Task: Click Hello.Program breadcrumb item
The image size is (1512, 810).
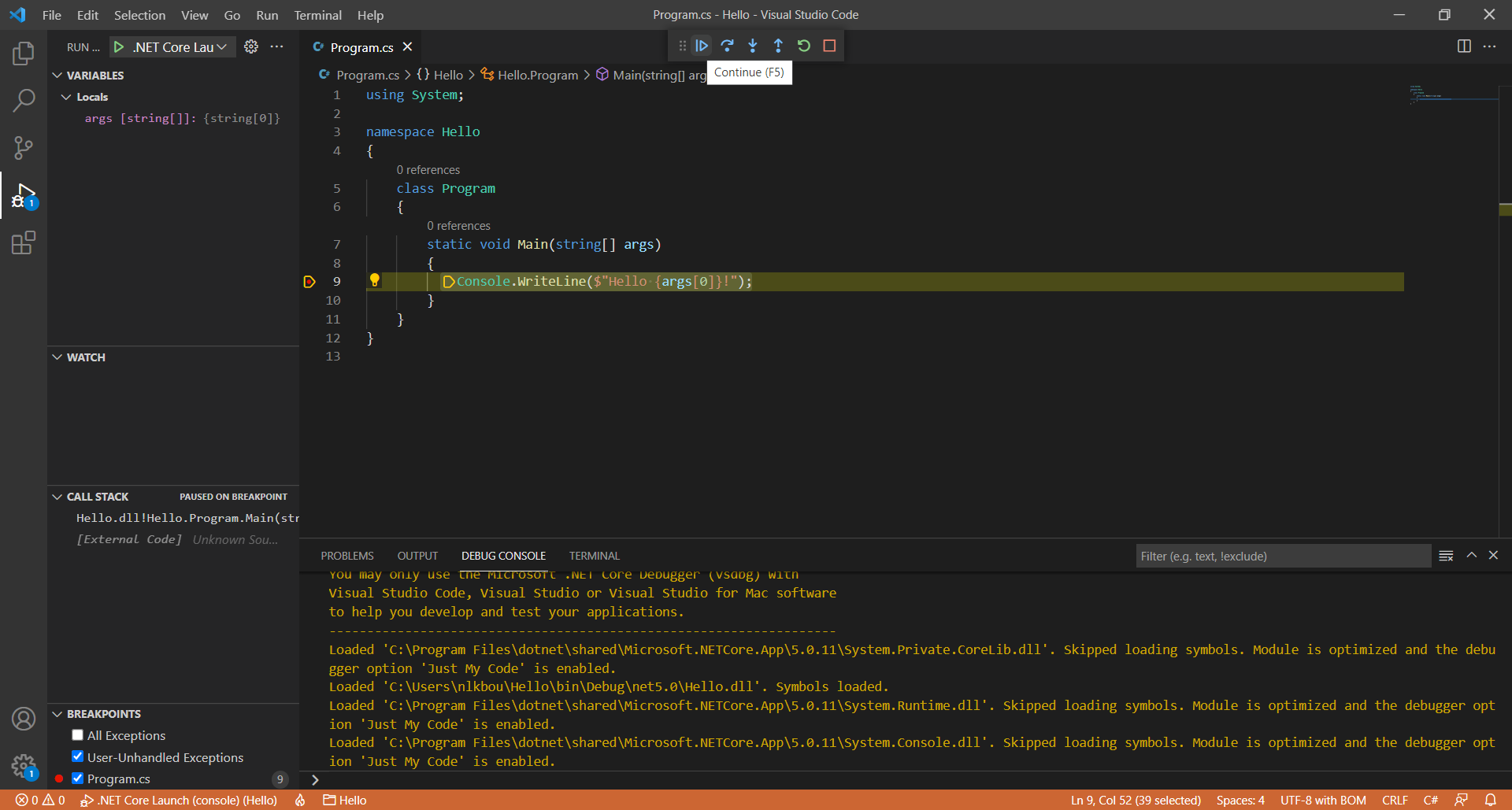Action: (529, 75)
